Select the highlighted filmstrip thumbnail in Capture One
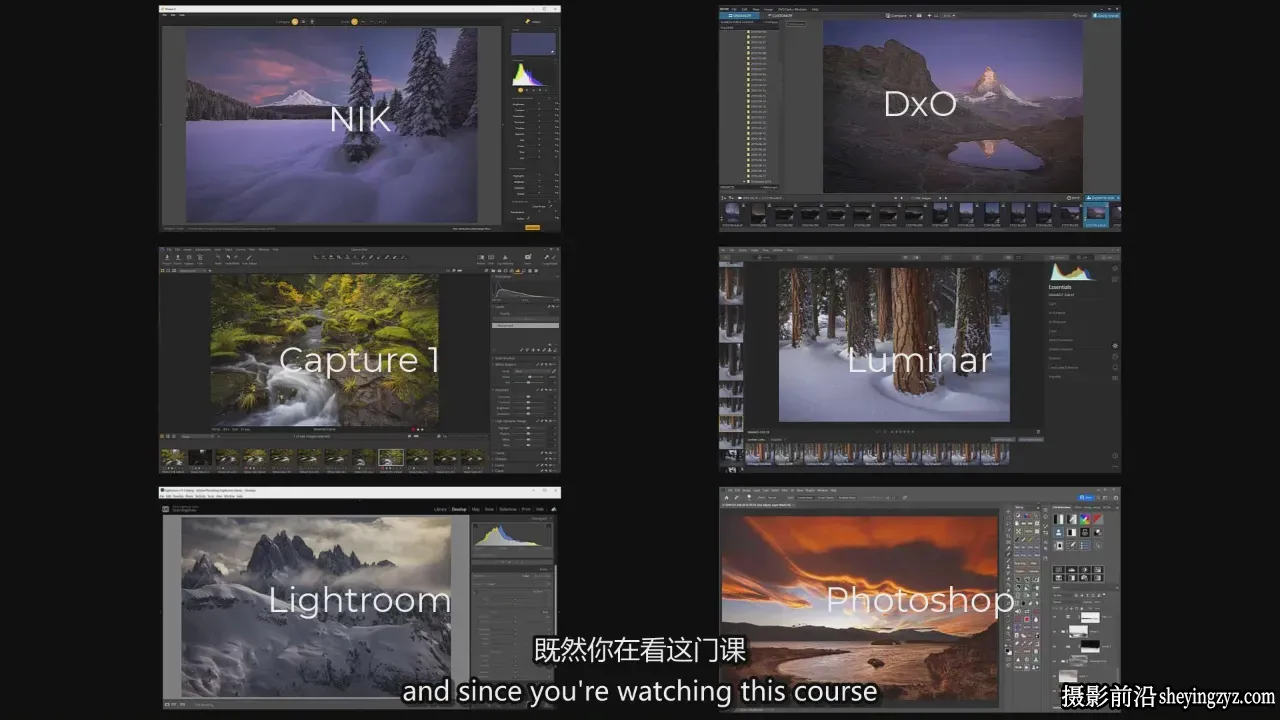 pyautogui.click(x=391, y=457)
